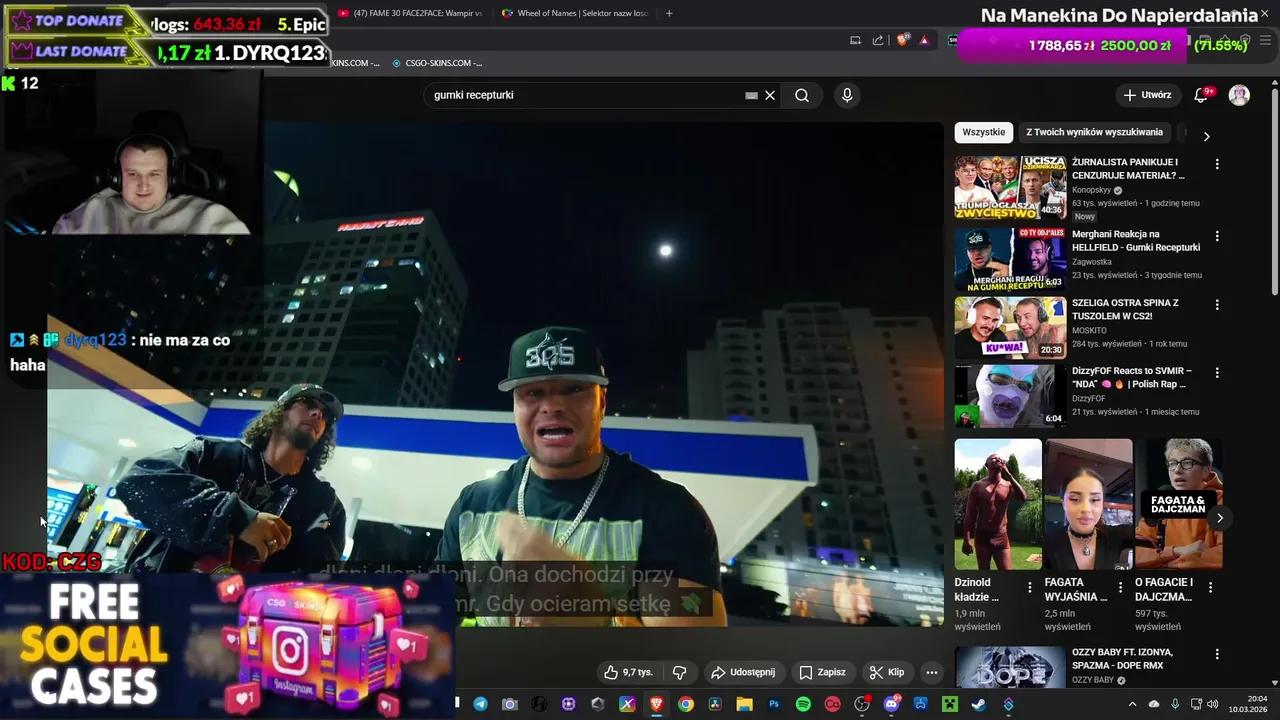Open Minecraft launcher from the taskbar

coord(949,704)
